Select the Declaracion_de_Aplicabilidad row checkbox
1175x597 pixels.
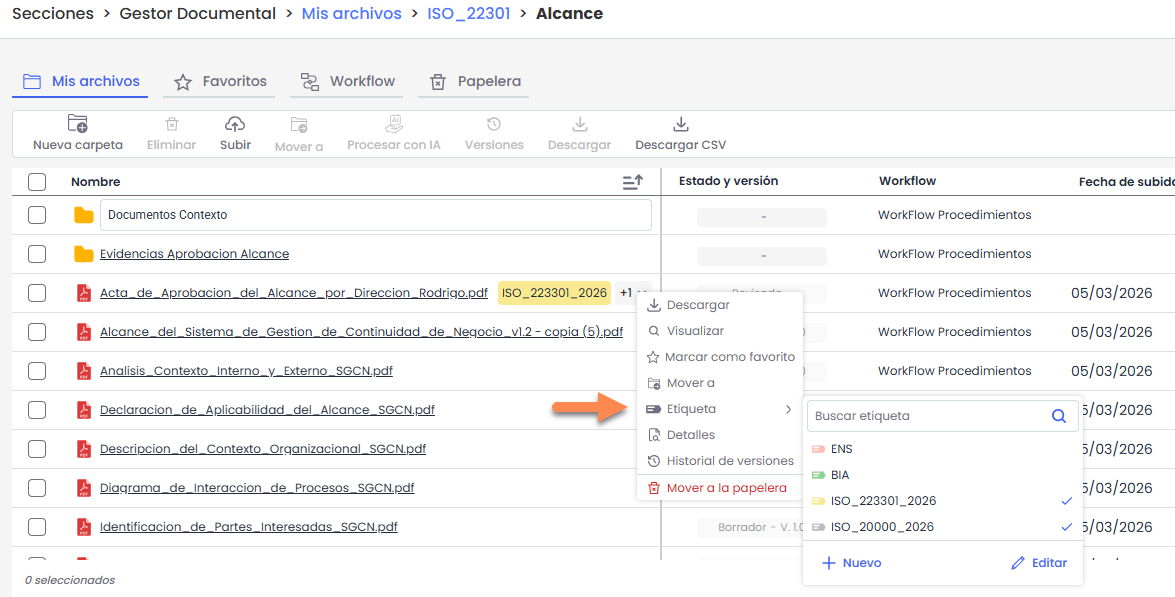[37, 410]
